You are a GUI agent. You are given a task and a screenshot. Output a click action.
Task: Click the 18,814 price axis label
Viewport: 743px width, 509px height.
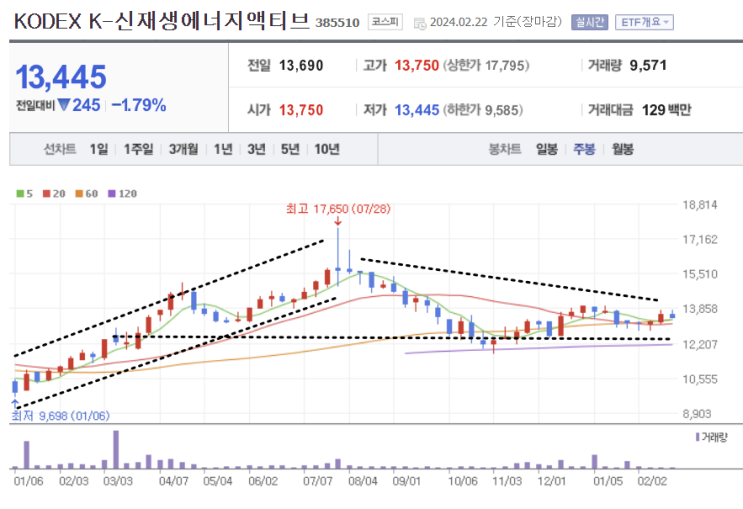tap(700, 205)
